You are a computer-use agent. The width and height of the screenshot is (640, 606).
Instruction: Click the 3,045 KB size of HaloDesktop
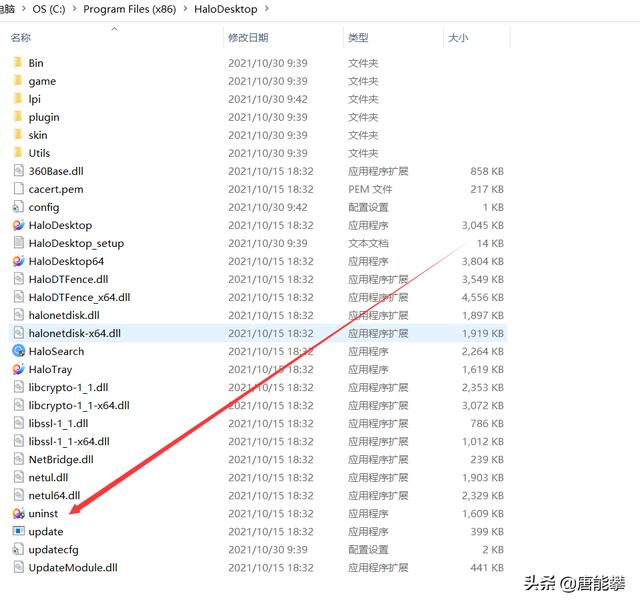[482, 225]
